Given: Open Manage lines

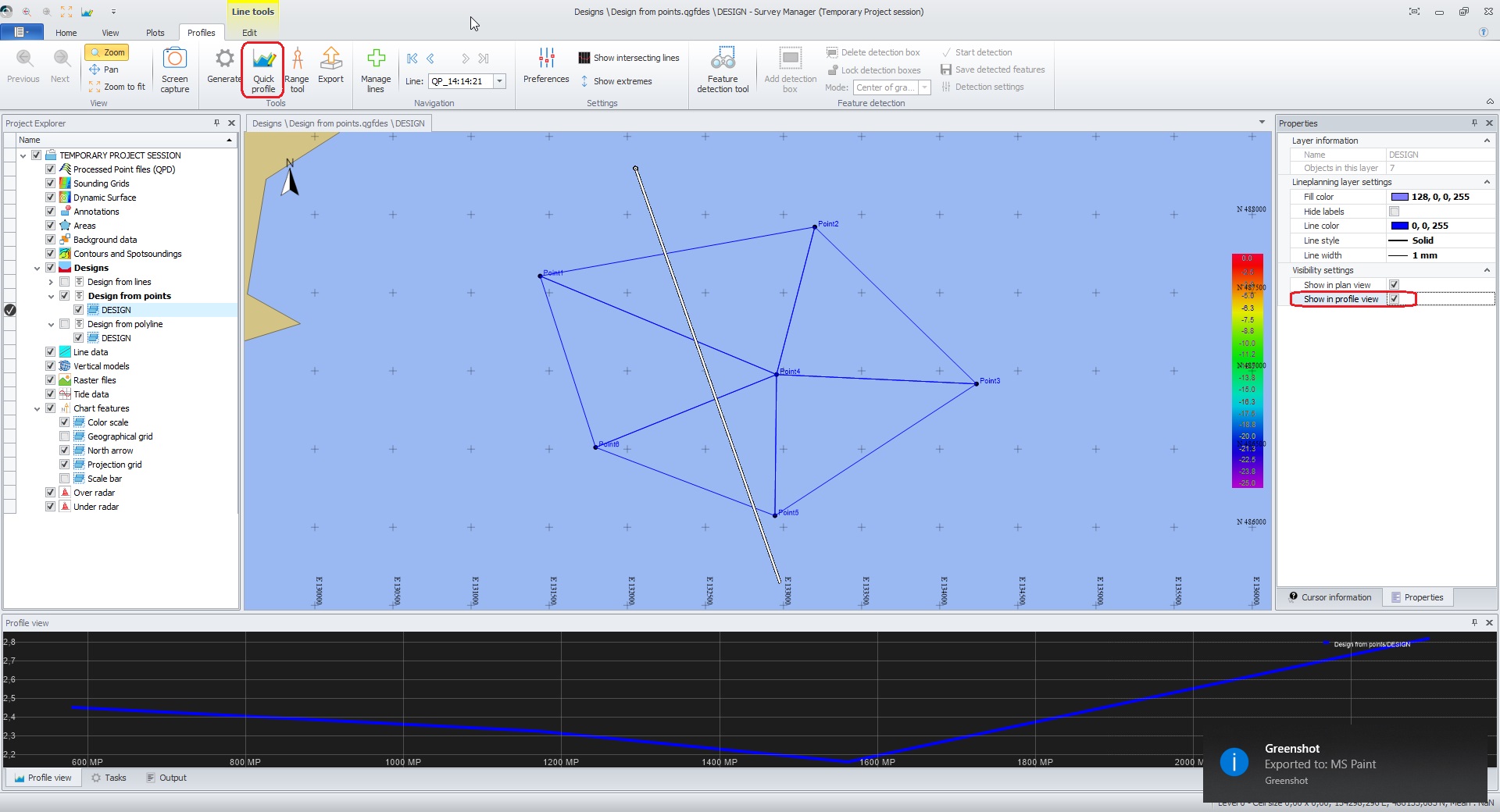Looking at the screenshot, I should tap(376, 69).
